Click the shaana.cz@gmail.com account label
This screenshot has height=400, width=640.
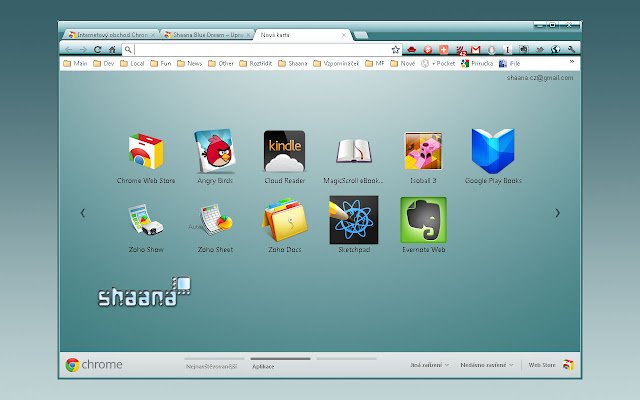540,78
